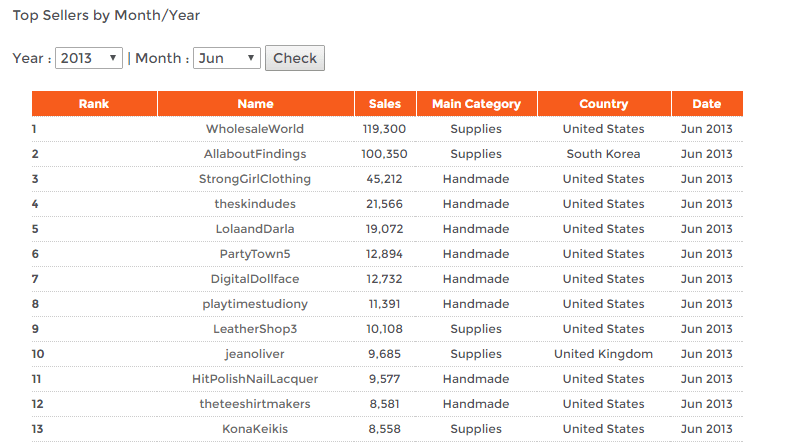Click the Name column header
Viewport: 791px width, 442px height.
(255, 104)
